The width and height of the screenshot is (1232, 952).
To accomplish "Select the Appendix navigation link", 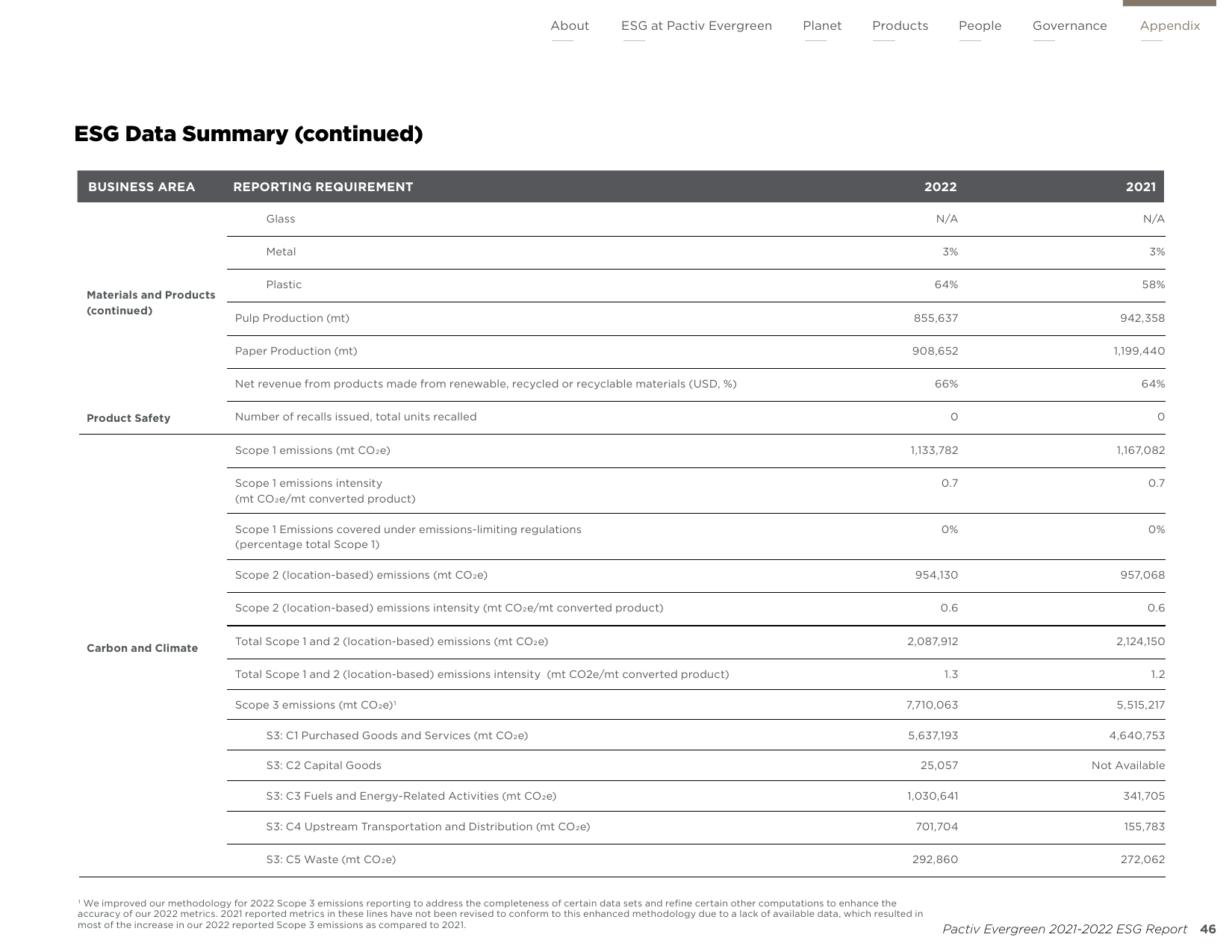I will coord(1170,26).
